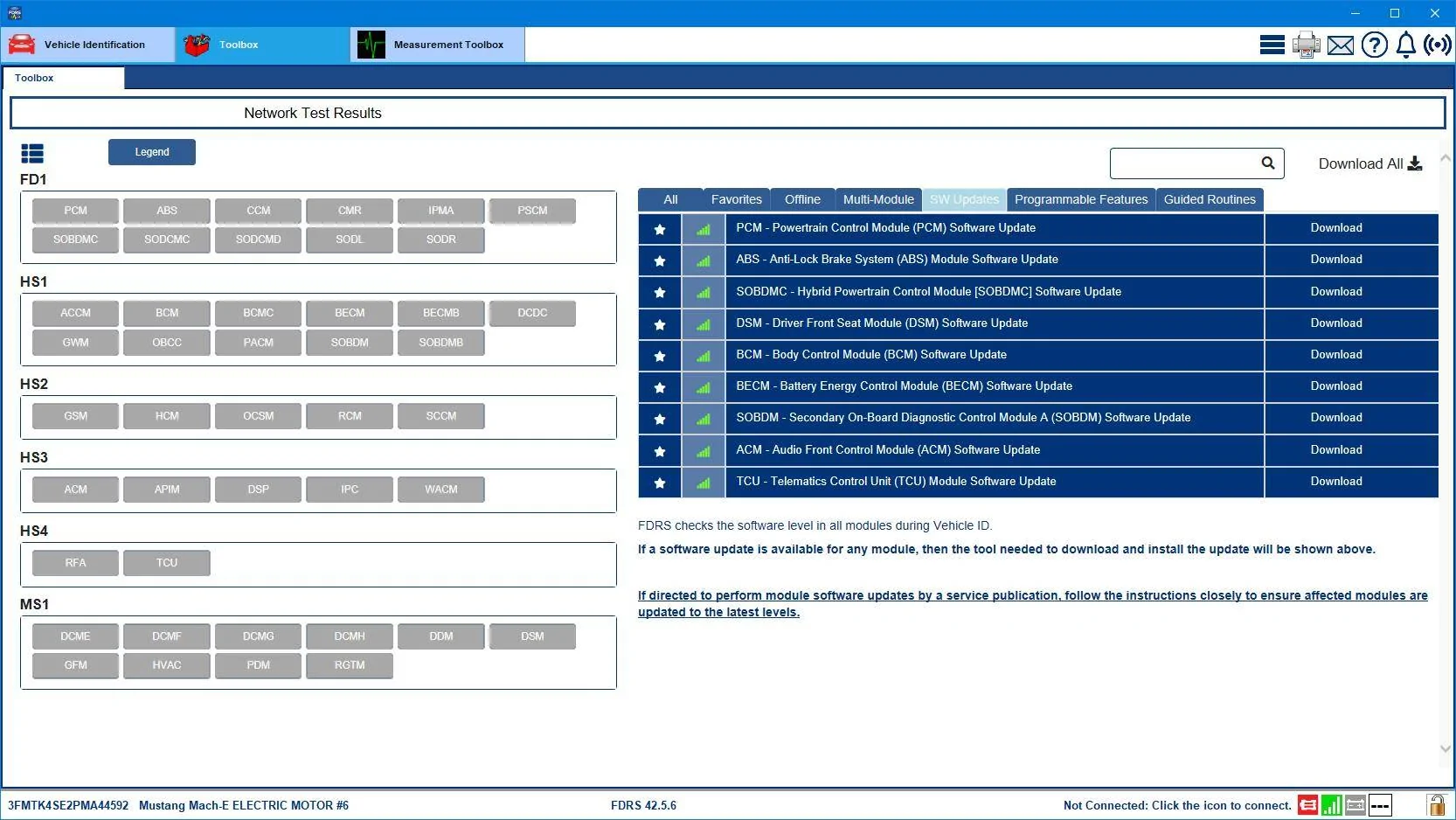Star the SOBDM Software Update row
Image resolution: width=1456 pixels, height=820 pixels.
click(660, 419)
